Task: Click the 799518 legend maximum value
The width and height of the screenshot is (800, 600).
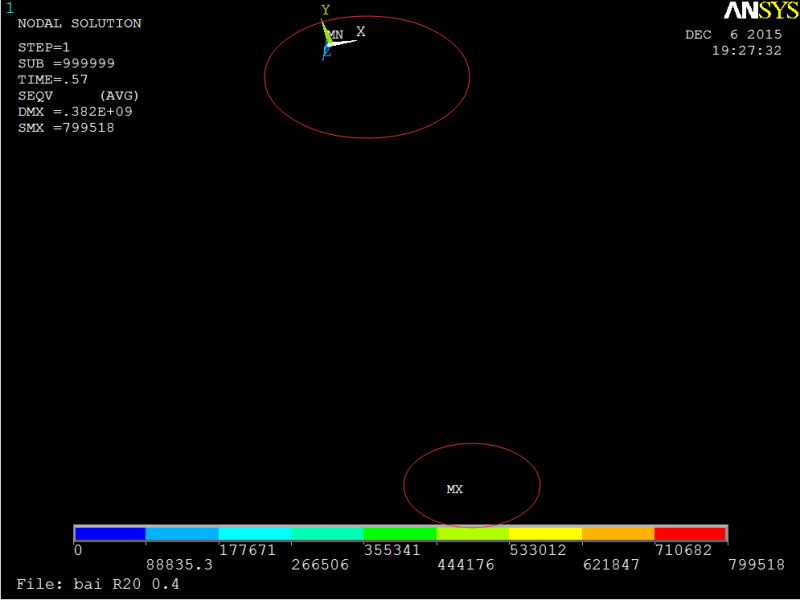Action: point(756,564)
